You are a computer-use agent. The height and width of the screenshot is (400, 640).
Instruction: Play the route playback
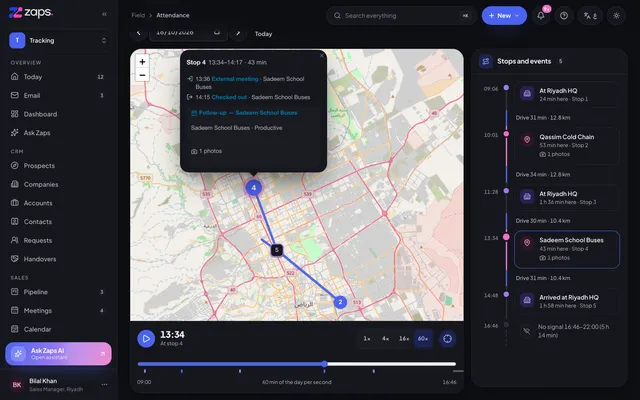click(x=146, y=338)
